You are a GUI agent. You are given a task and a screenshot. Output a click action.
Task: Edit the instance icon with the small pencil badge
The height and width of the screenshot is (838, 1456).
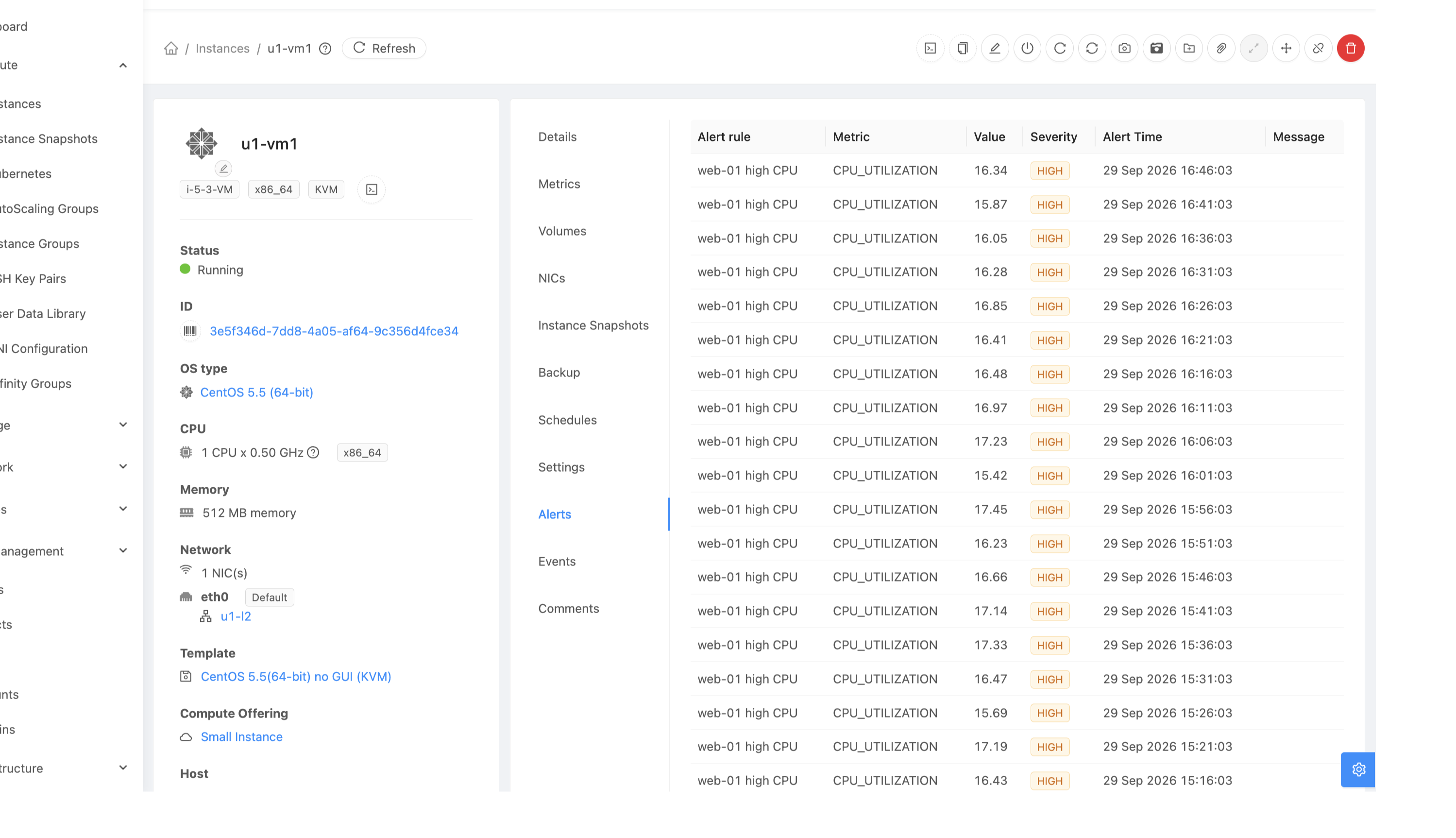[x=223, y=168]
